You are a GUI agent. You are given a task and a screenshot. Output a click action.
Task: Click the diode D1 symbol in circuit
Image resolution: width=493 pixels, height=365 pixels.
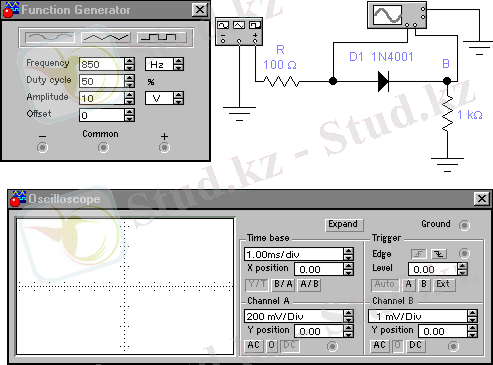(x=383, y=81)
